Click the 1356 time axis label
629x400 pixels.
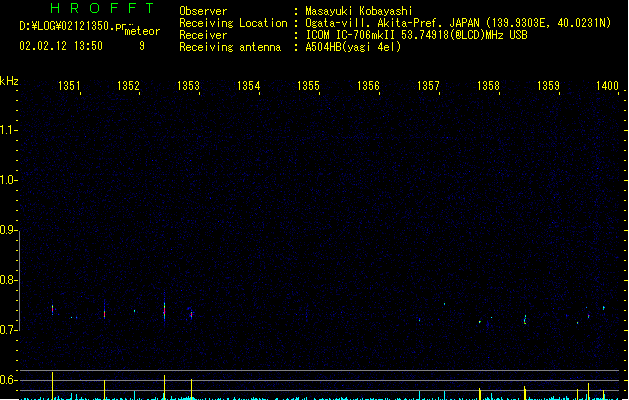click(368, 85)
